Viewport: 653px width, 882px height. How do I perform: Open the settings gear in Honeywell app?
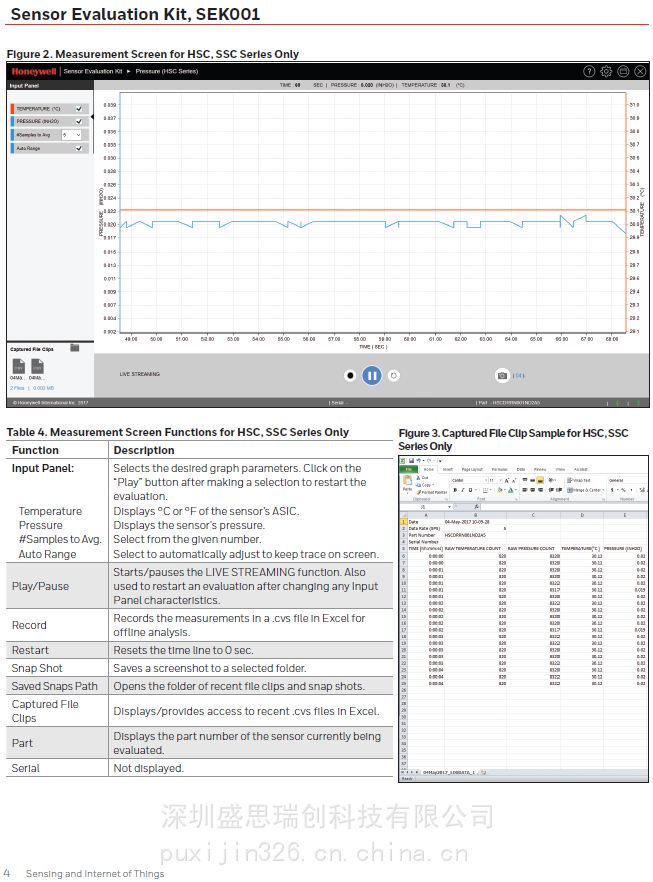click(606, 71)
